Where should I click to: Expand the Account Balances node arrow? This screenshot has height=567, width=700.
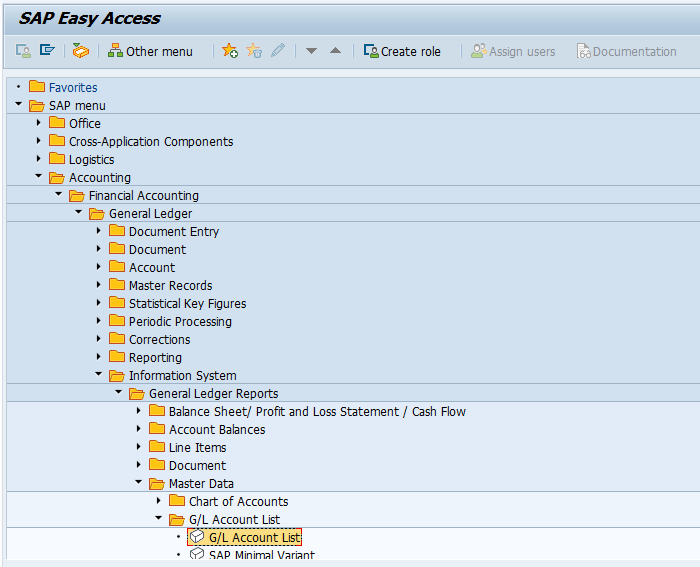[x=138, y=429]
